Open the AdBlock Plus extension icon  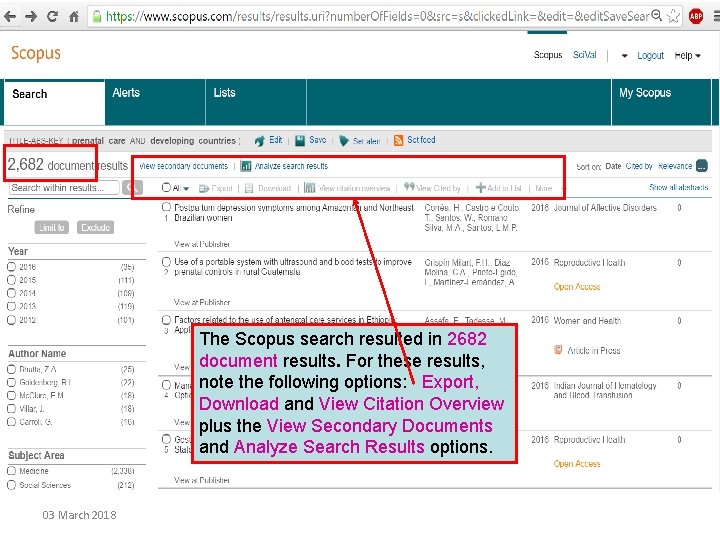pos(696,17)
